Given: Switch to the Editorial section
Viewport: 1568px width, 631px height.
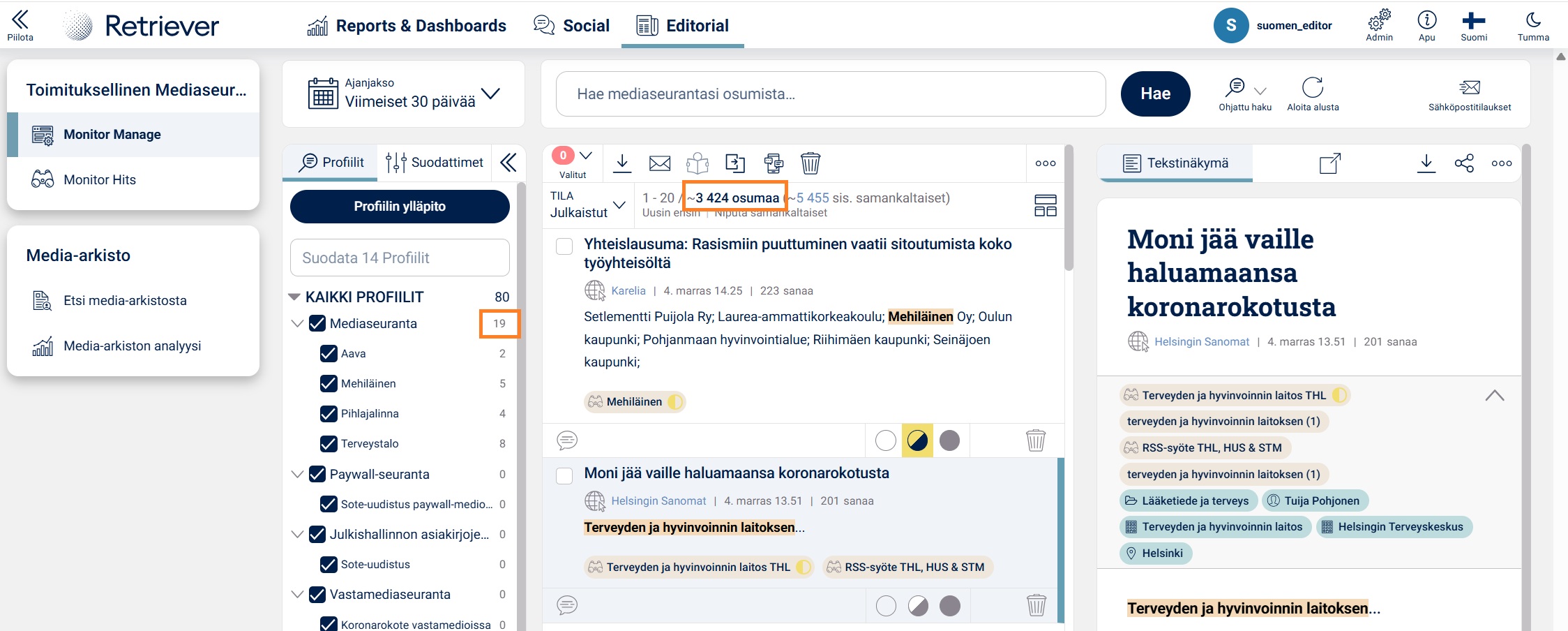Looking at the screenshot, I should pos(683,26).
